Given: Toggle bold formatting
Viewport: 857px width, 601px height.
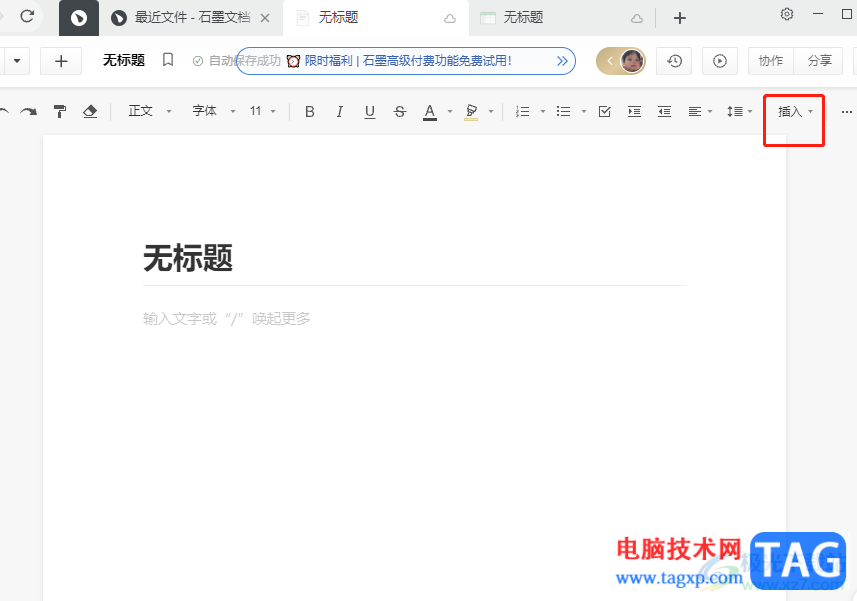Looking at the screenshot, I should [309, 111].
